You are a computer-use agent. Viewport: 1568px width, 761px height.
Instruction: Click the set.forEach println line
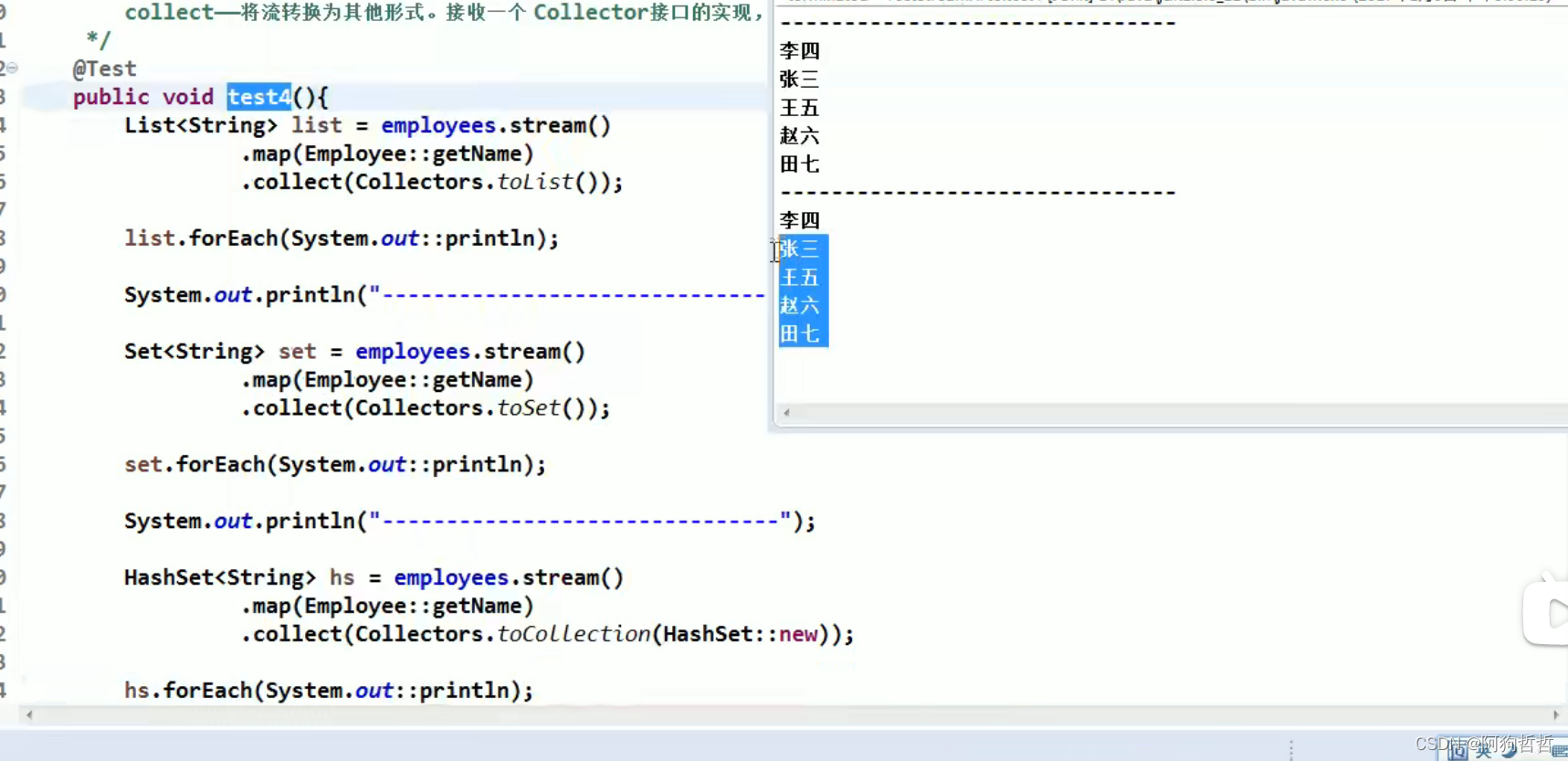point(335,464)
